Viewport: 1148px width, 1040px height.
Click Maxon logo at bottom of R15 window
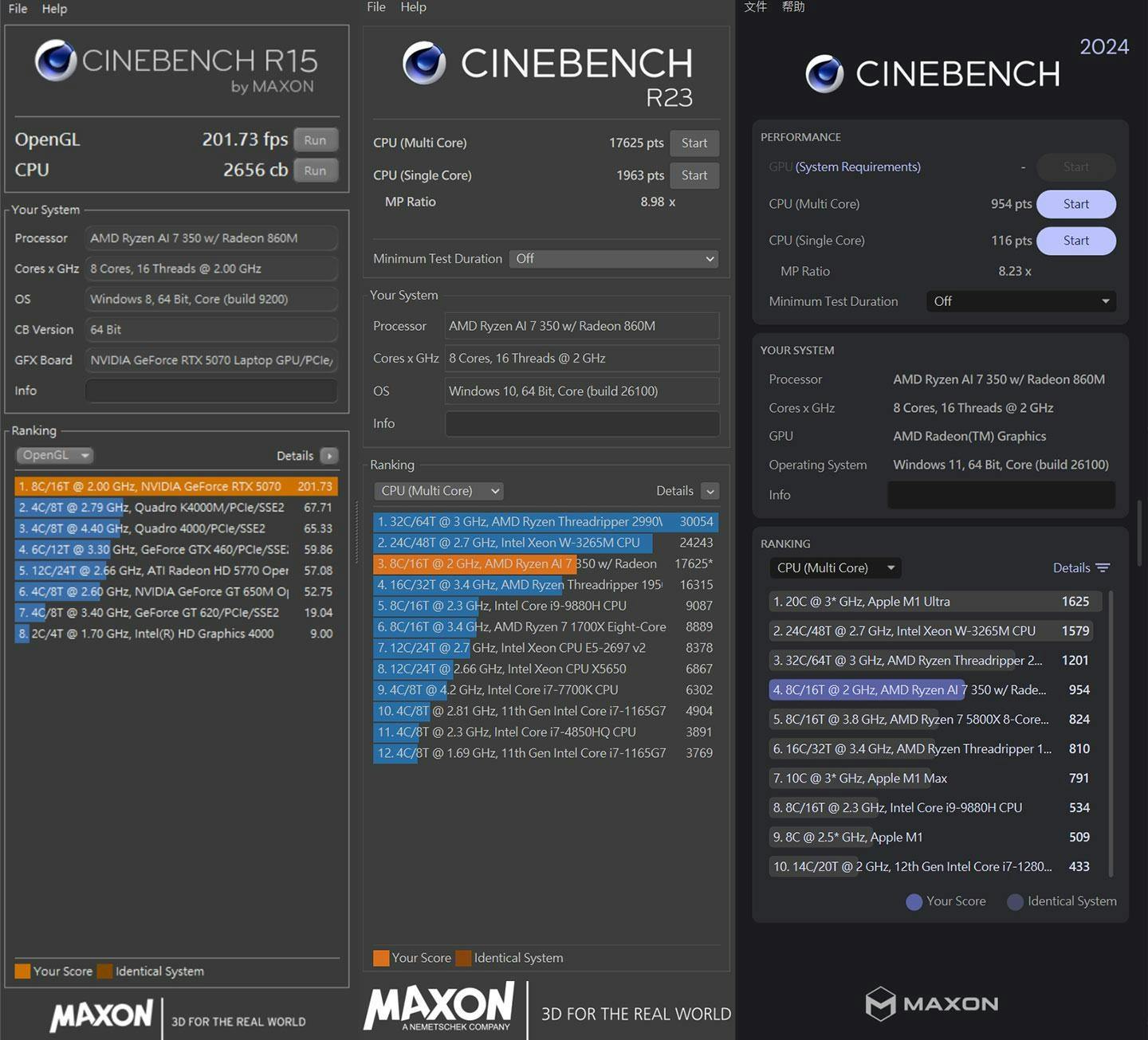pyautogui.click(x=101, y=1015)
